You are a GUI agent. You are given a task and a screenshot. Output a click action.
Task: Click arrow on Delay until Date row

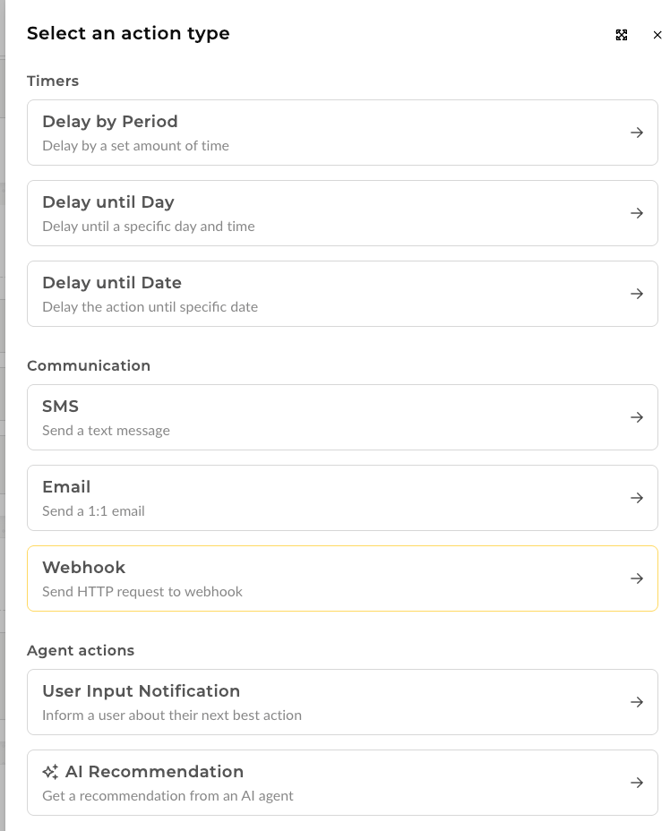[x=636, y=294]
